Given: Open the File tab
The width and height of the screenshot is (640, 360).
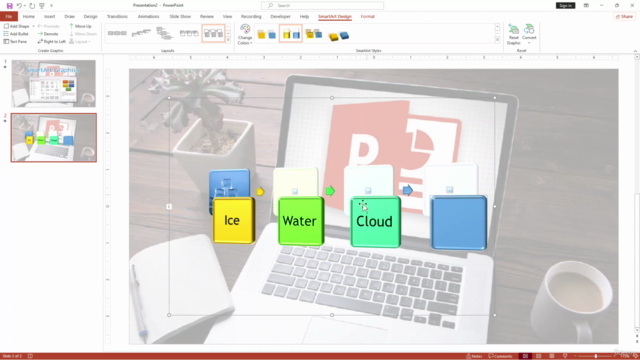Looking at the screenshot, I should tap(9, 17).
